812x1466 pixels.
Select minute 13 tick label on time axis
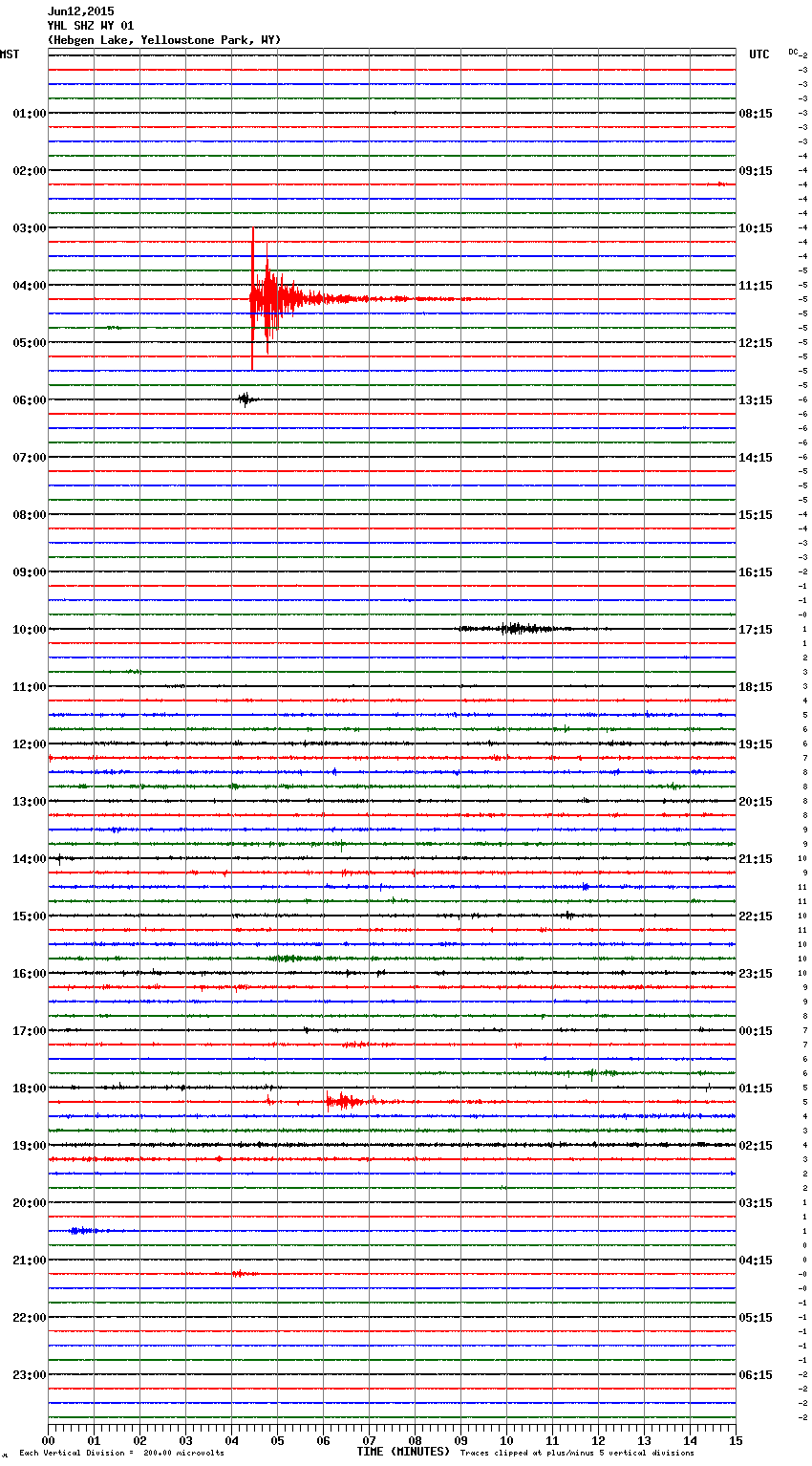[644, 1440]
